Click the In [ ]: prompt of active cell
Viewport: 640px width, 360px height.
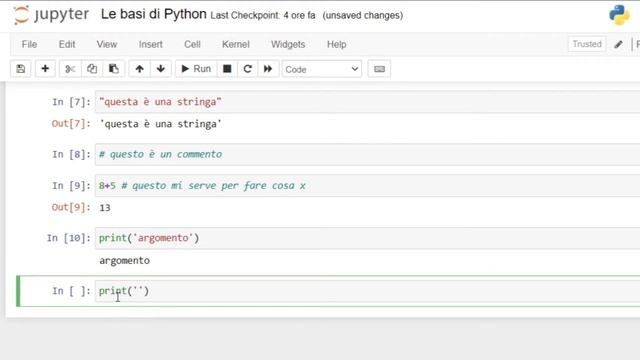(x=71, y=291)
